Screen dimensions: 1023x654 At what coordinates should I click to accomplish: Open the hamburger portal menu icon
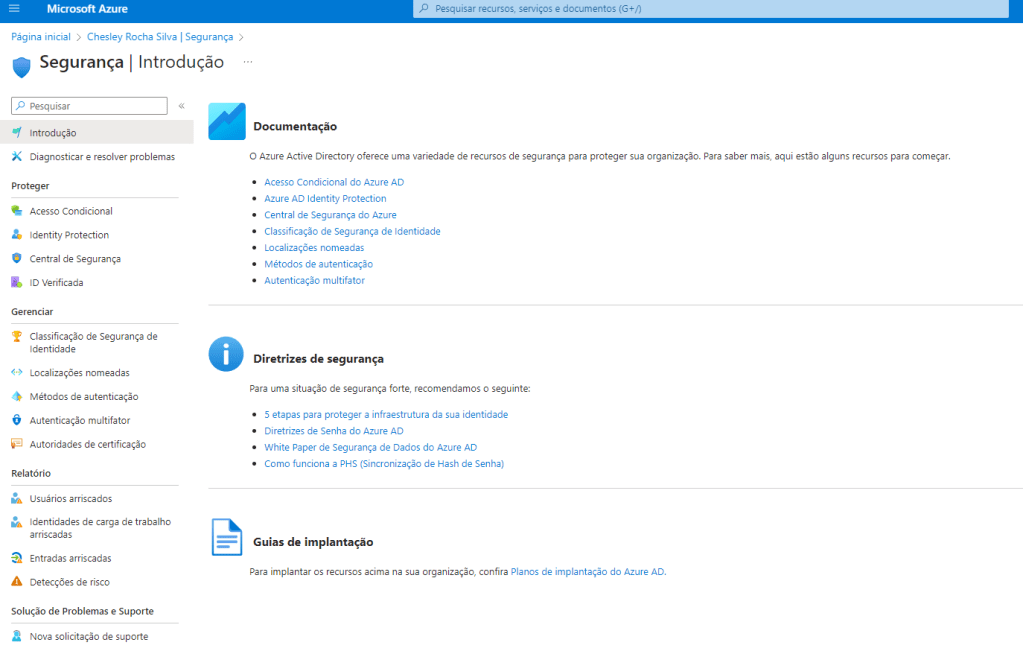pos(14,9)
